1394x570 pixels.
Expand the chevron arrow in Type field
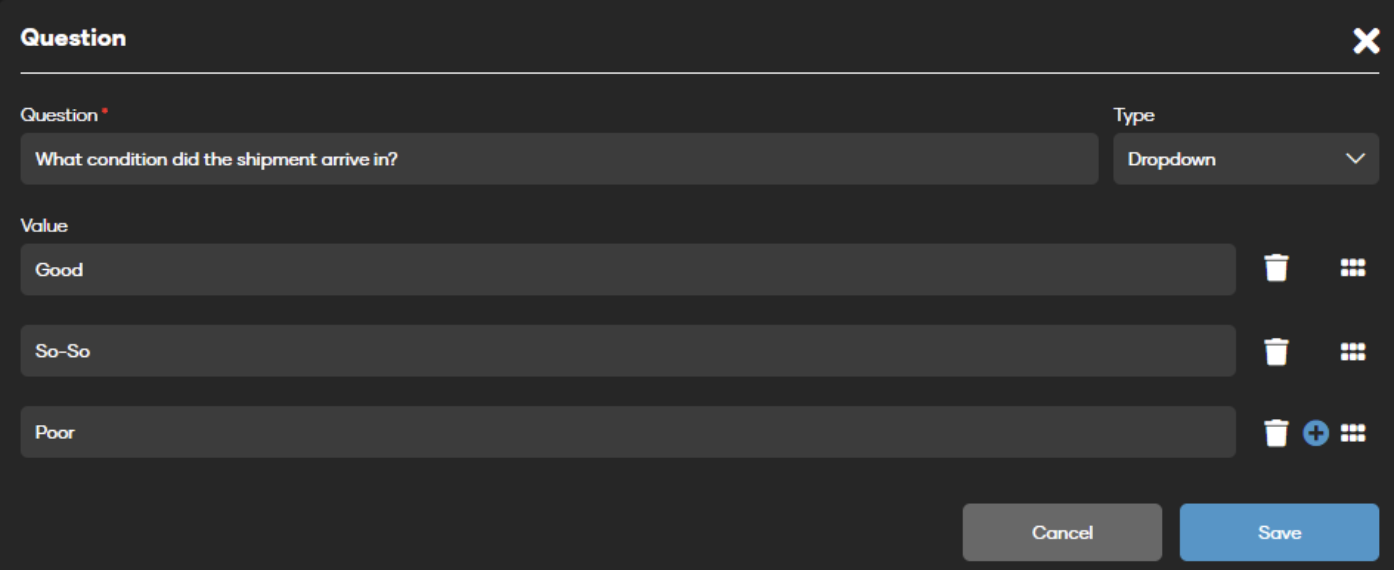pos(1355,159)
